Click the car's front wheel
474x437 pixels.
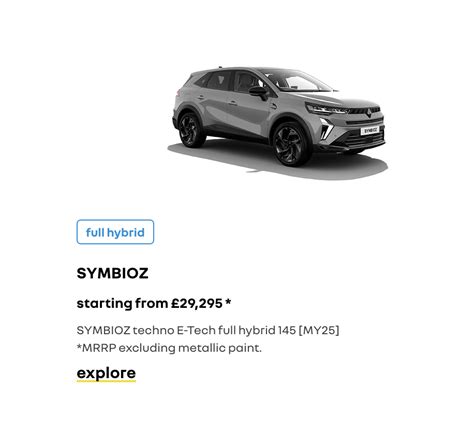click(290, 144)
